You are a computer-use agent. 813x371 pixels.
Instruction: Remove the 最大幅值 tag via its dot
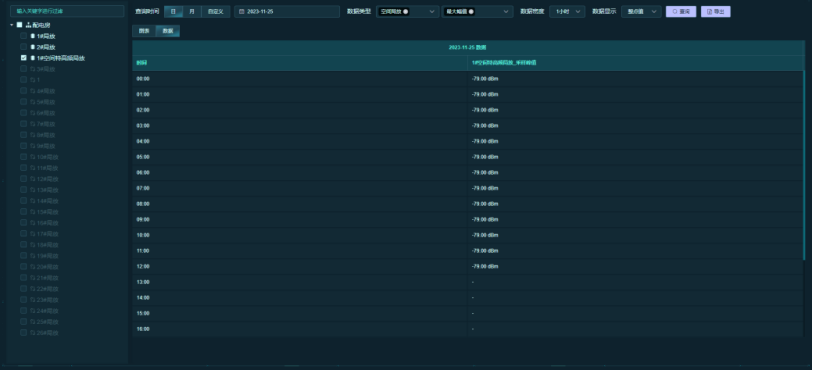point(471,11)
